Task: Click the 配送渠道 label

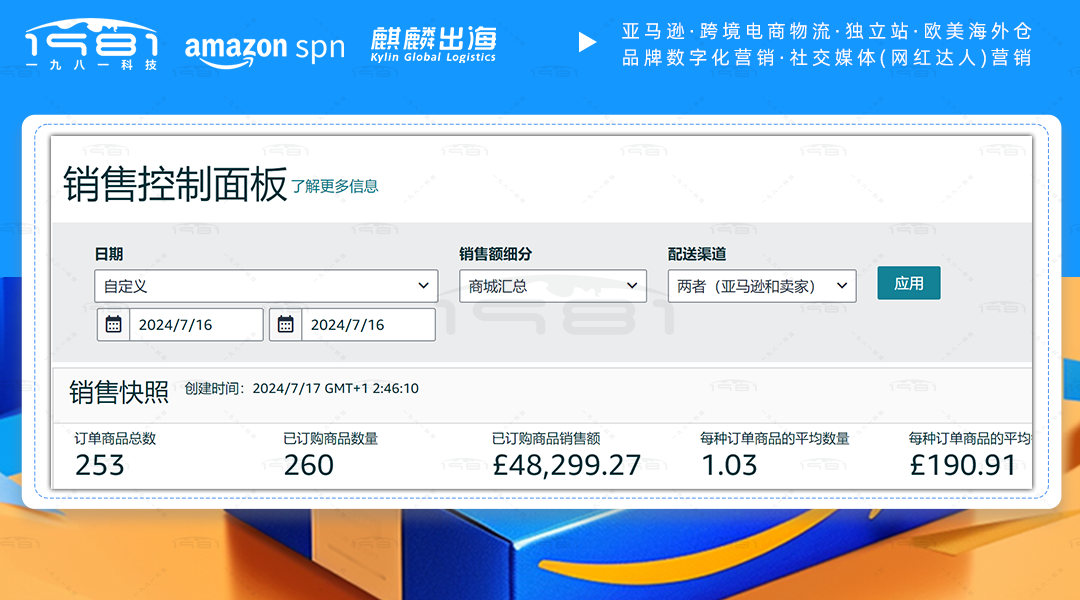Action: pos(697,254)
